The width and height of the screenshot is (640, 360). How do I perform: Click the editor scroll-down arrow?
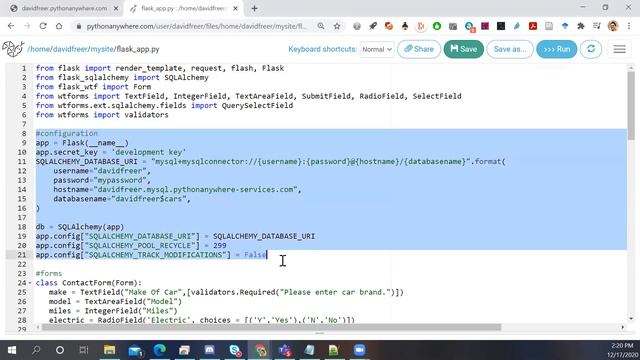[631, 318]
